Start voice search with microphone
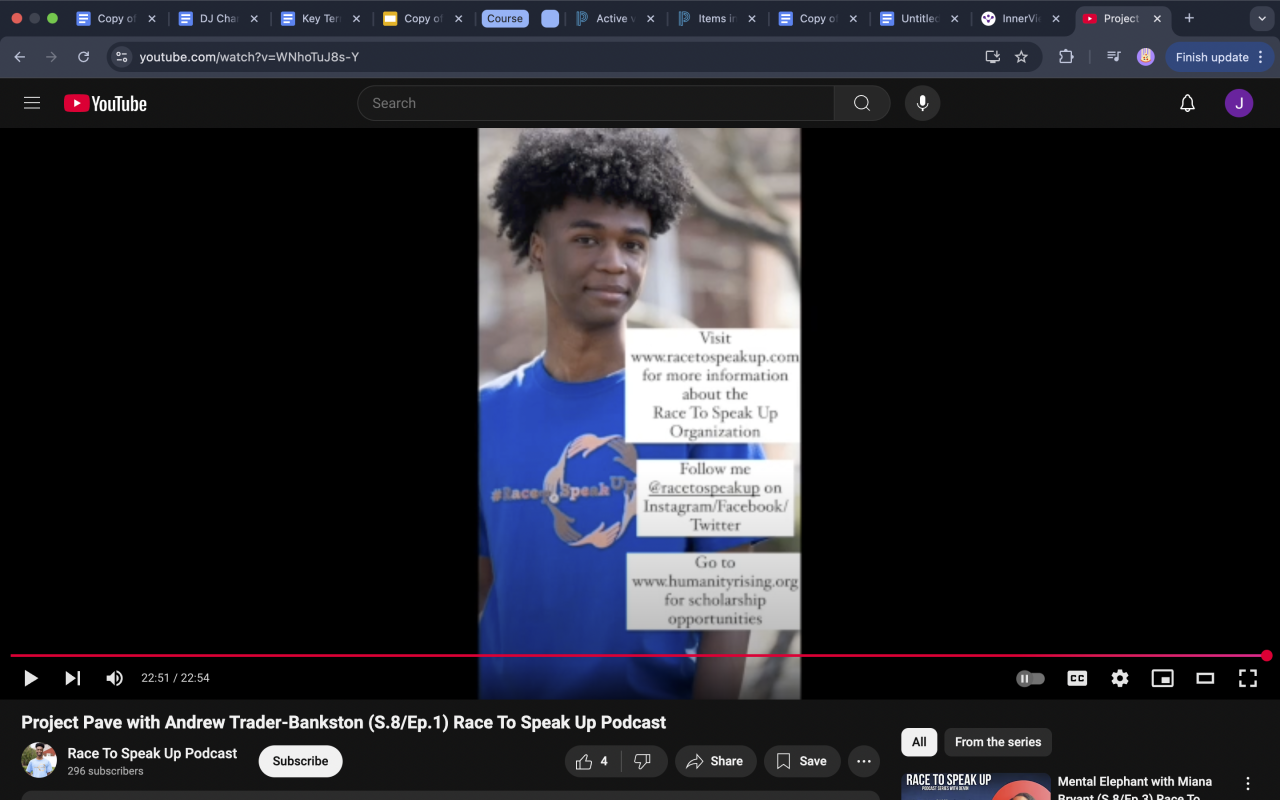 (x=922, y=103)
